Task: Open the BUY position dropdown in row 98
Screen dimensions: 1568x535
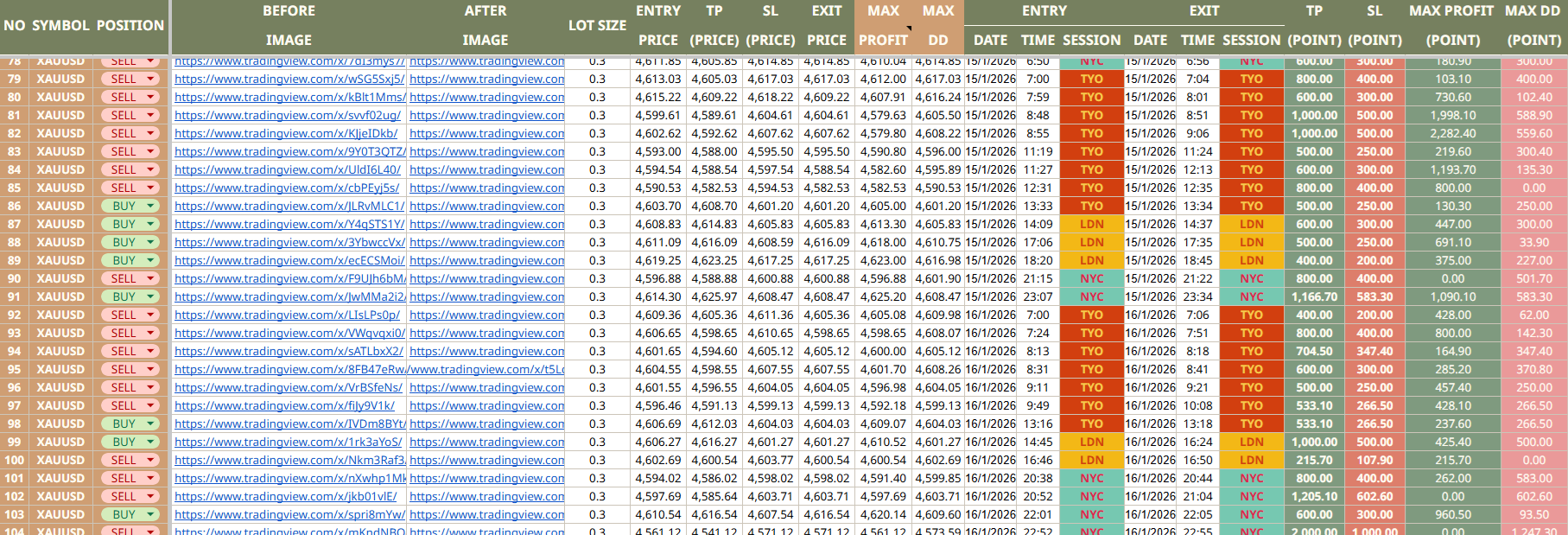Action: [151, 424]
